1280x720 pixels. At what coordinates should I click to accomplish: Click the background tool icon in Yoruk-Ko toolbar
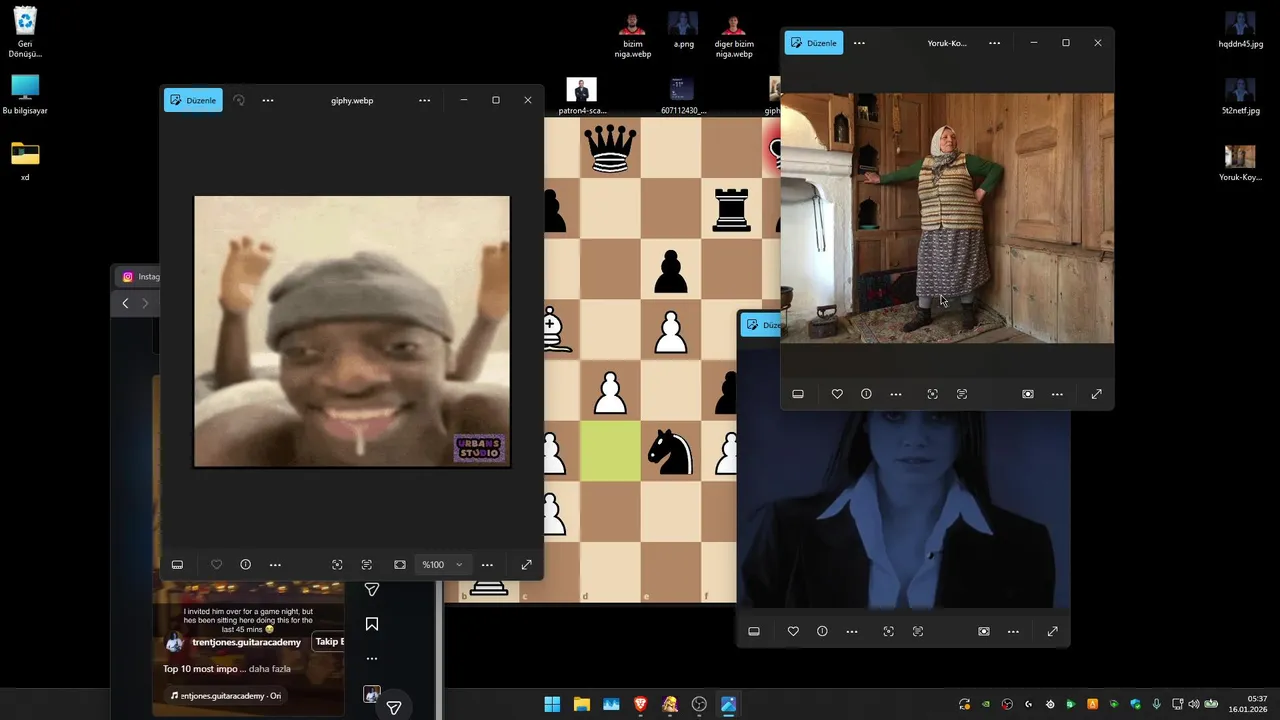1028,394
